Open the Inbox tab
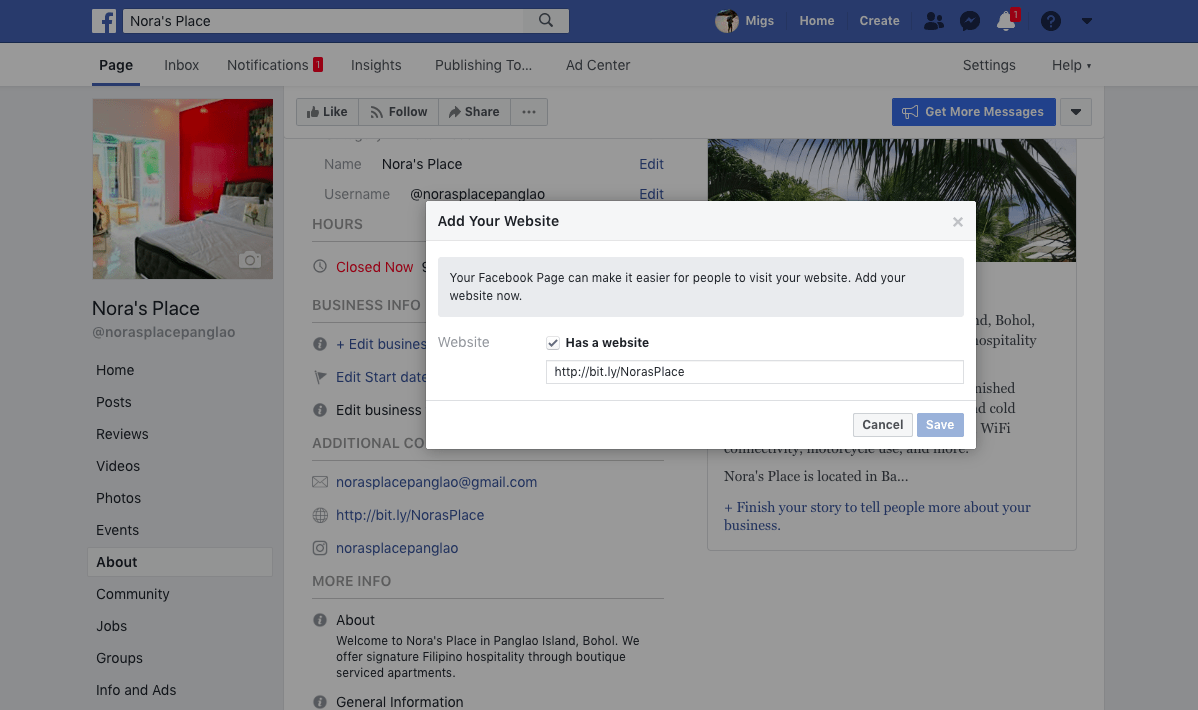The width and height of the screenshot is (1198, 710). click(x=181, y=64)
